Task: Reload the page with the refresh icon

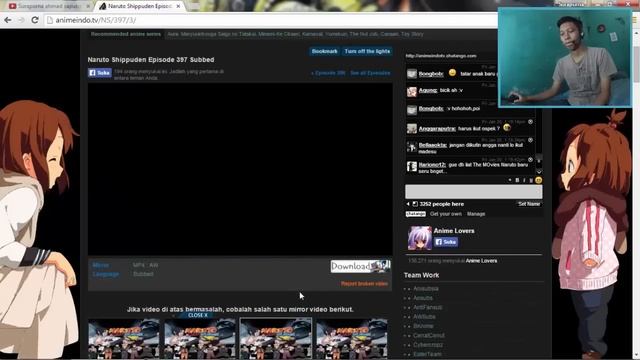Action: coord(35,20)
